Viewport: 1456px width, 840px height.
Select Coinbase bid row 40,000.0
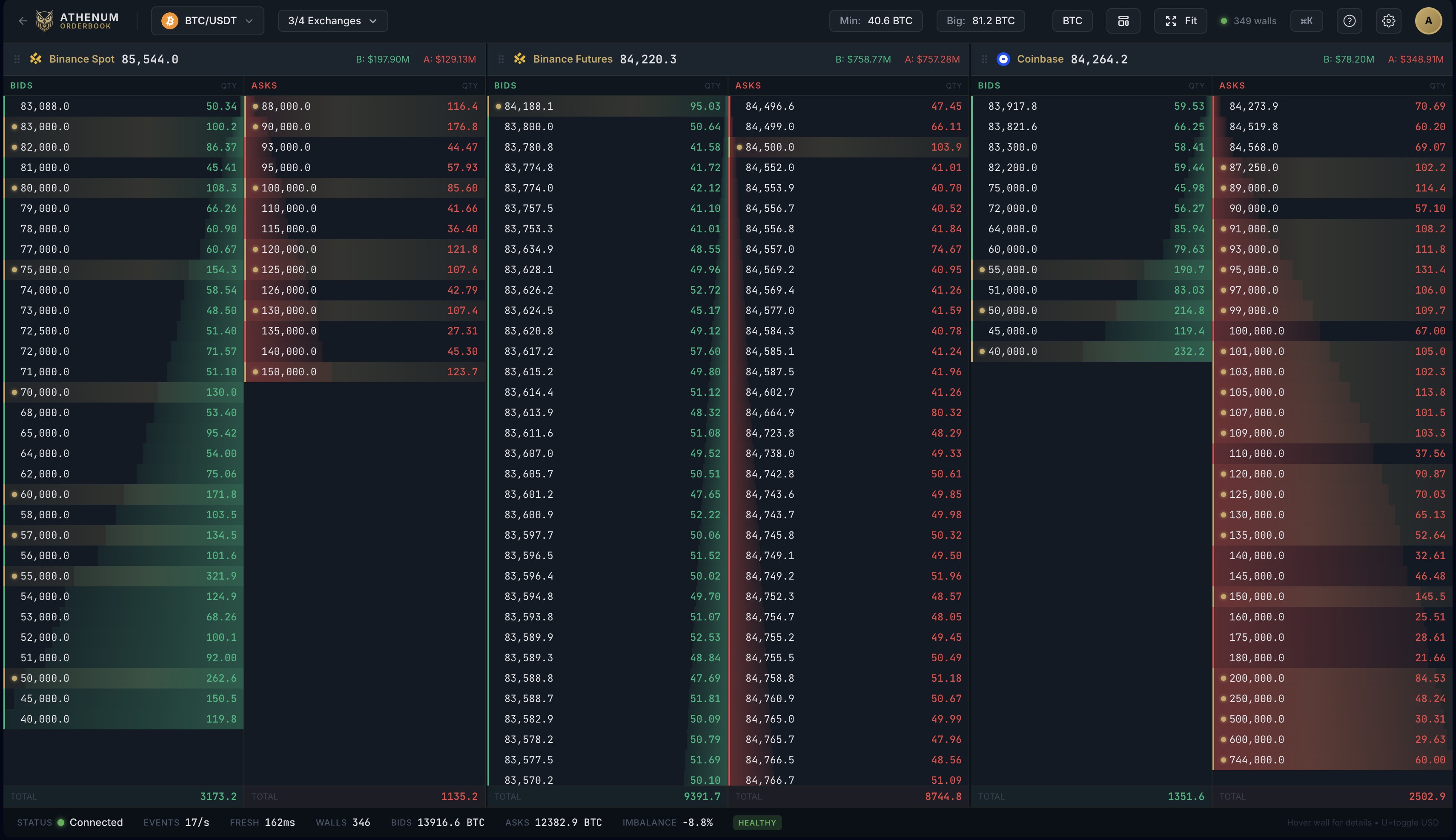click(x=1092, y=352)
